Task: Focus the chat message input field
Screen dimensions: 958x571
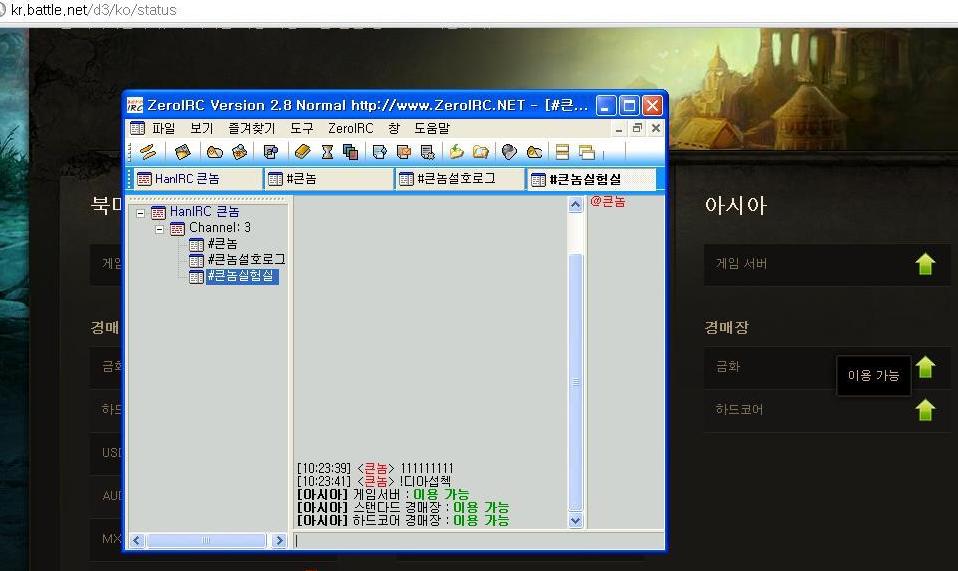Action: pos(478,540)
